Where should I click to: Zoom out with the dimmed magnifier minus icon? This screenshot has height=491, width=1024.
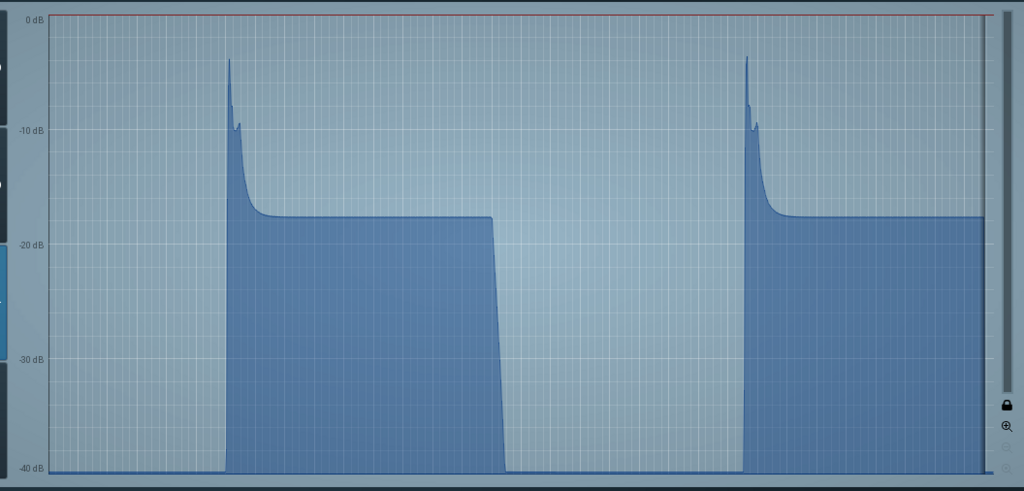1007,448
